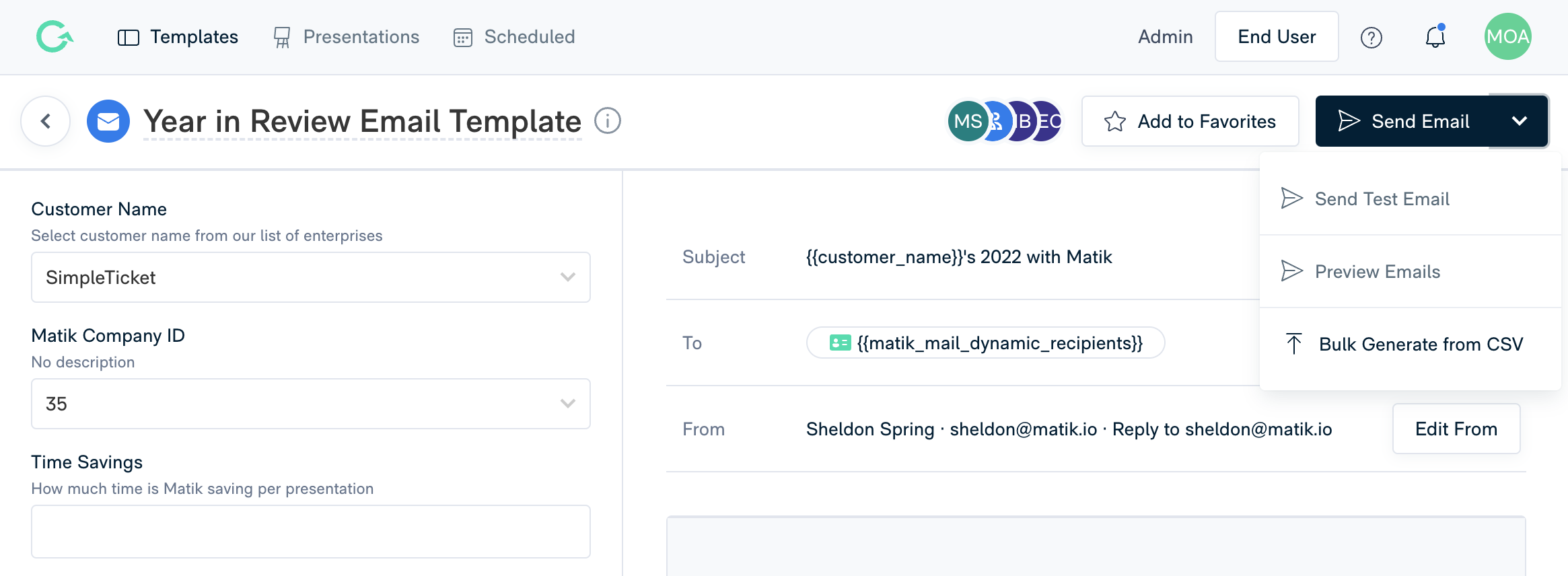Viewport: 1568px width, 576px height.
Task: Open the help question mark icon
Action: pyautogui.click(x=1371, y=38)
